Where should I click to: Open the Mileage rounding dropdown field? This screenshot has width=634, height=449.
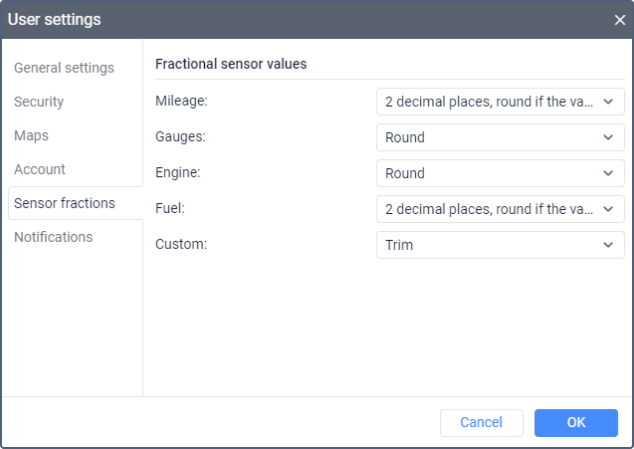[500, 102]
